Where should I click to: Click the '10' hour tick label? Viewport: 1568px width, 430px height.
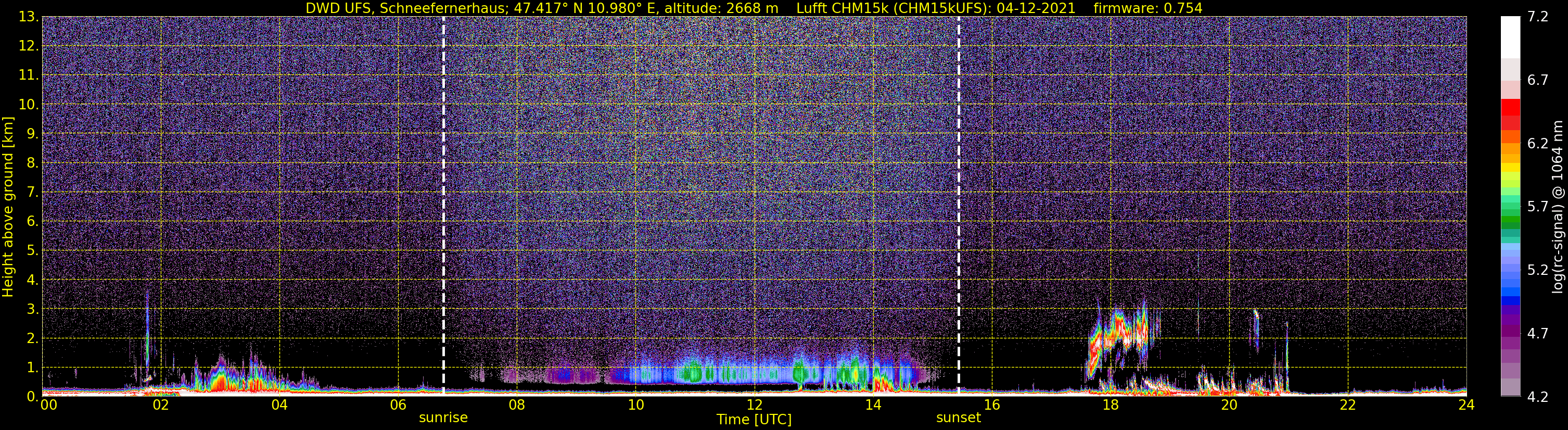point(635,405)
